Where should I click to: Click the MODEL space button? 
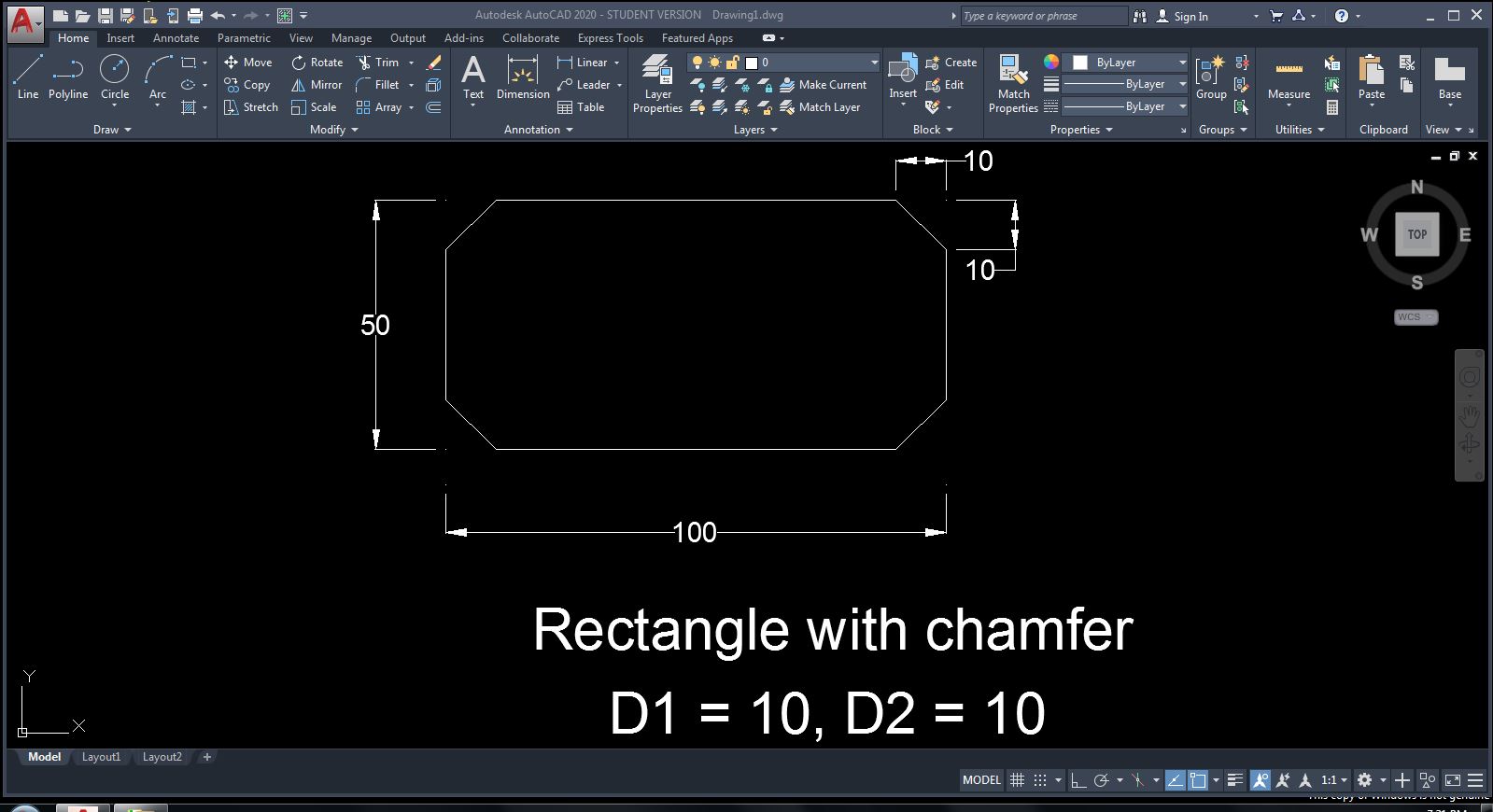981,780
